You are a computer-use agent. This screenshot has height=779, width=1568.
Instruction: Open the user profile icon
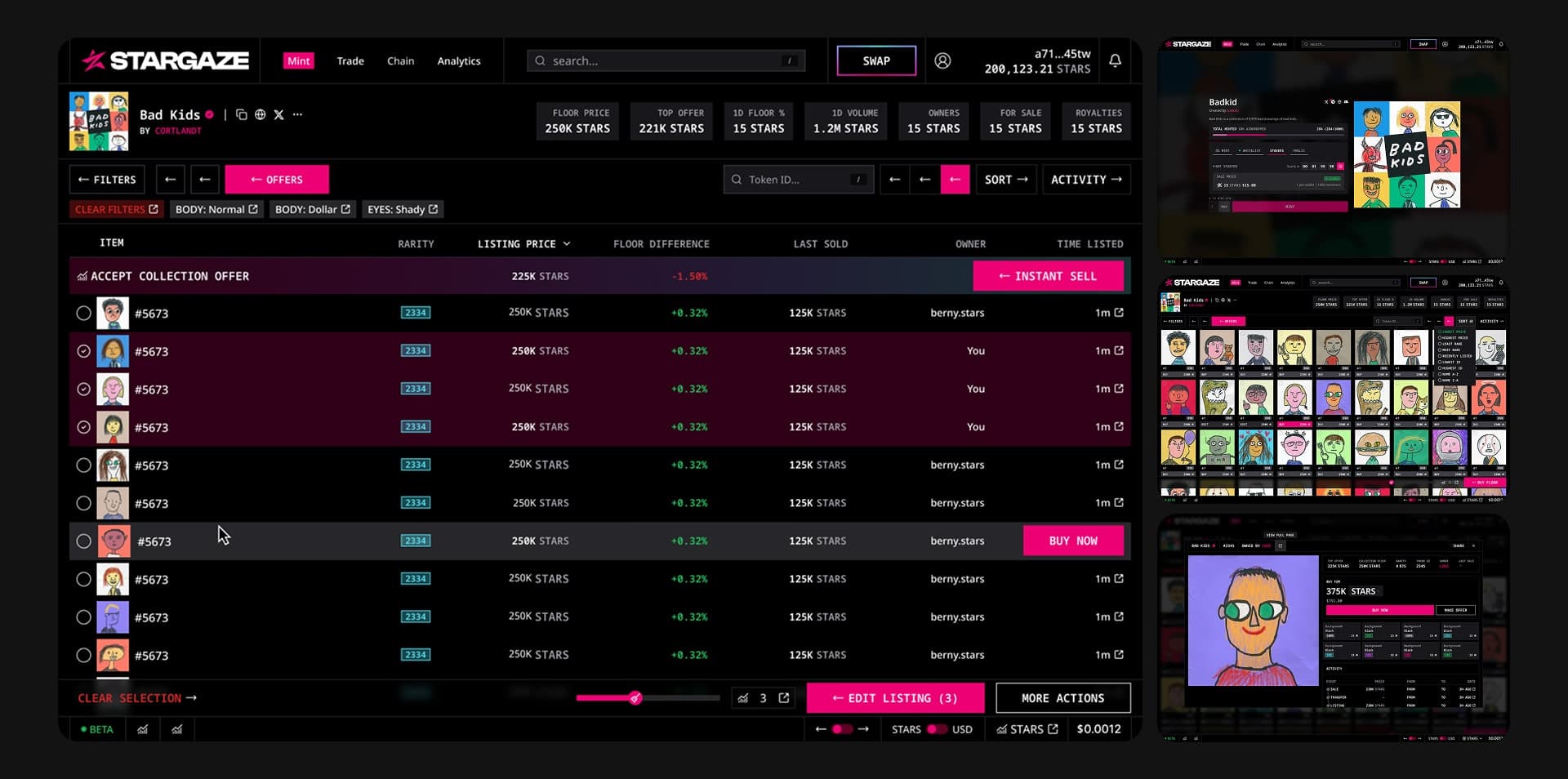click(942, 60)
